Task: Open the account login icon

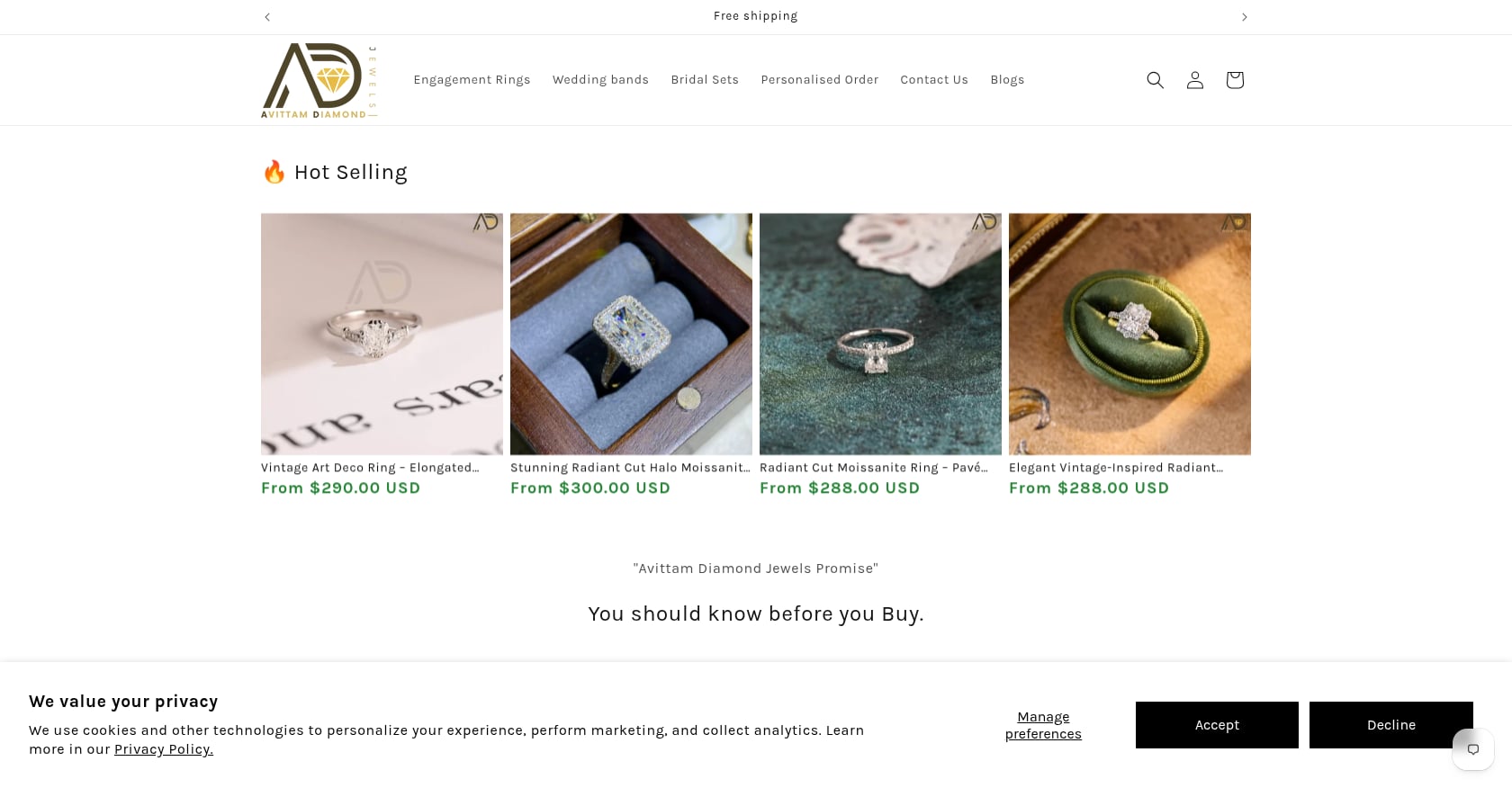Action: (1194, 80)
